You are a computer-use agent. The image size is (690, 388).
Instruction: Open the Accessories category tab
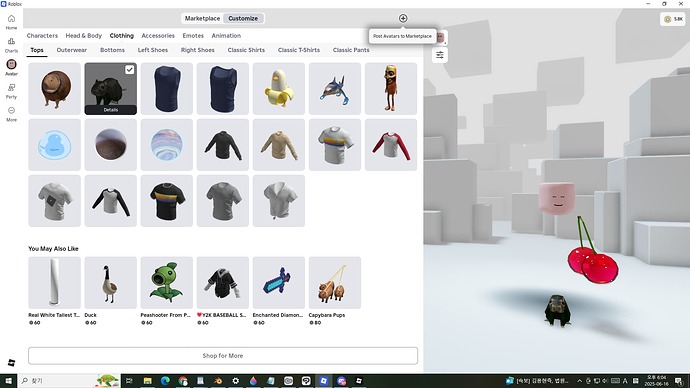158,36
